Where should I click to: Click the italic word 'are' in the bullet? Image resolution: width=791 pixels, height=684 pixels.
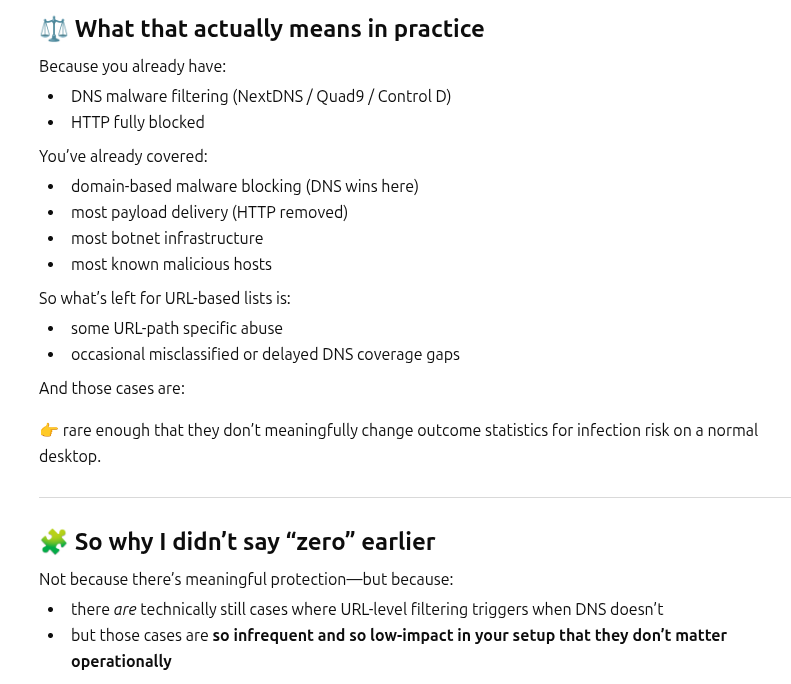click(x=125, y=609)
